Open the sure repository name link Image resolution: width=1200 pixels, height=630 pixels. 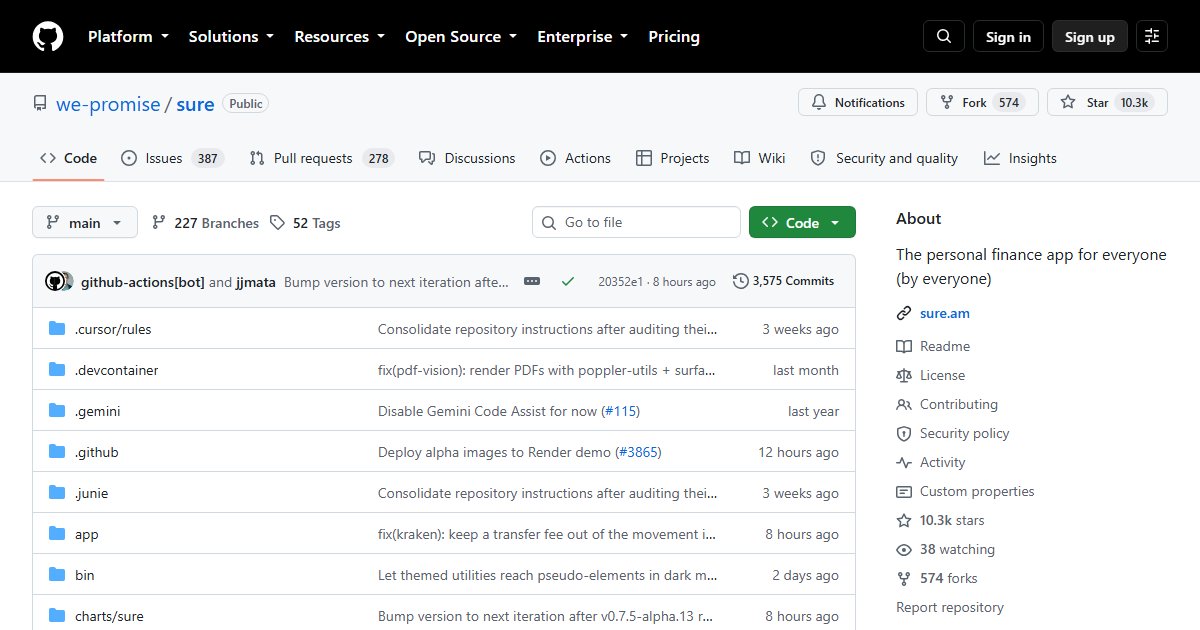click(x=195, y=104)
